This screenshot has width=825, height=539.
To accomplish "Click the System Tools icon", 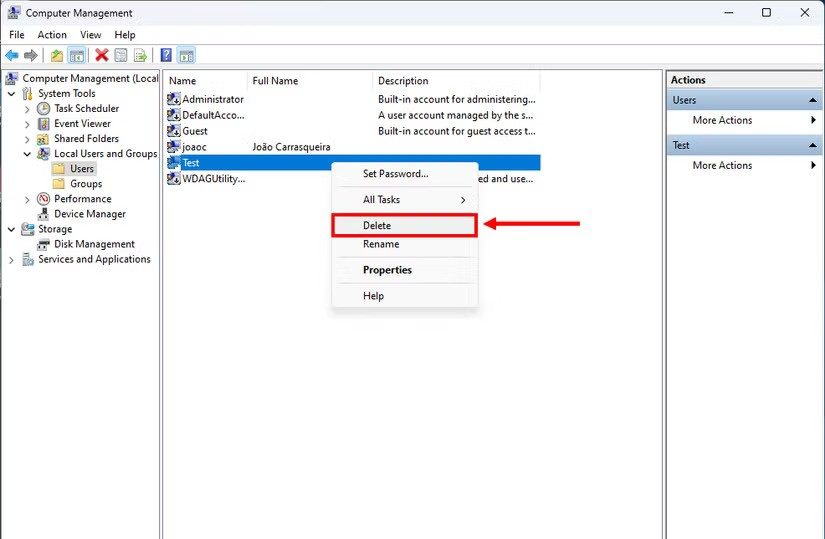I will point(28,94).
